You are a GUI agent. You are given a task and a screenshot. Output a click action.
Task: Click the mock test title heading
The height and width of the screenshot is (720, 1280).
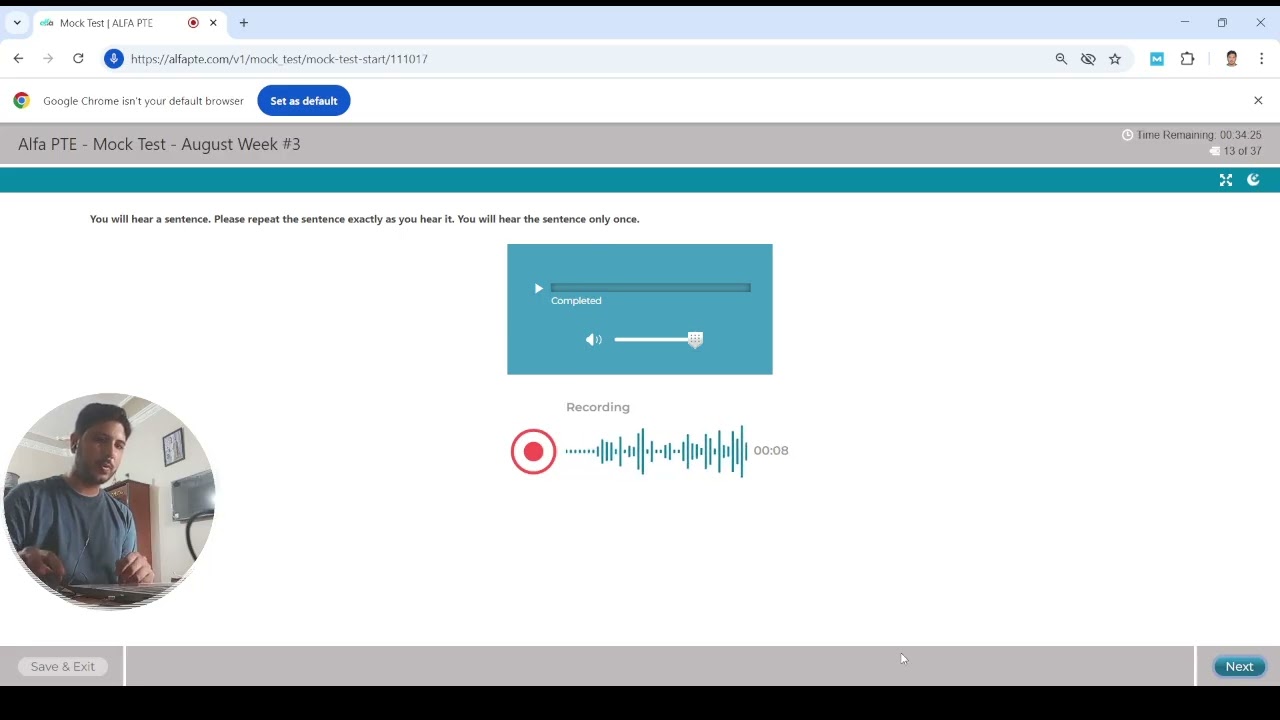point(159,144)
